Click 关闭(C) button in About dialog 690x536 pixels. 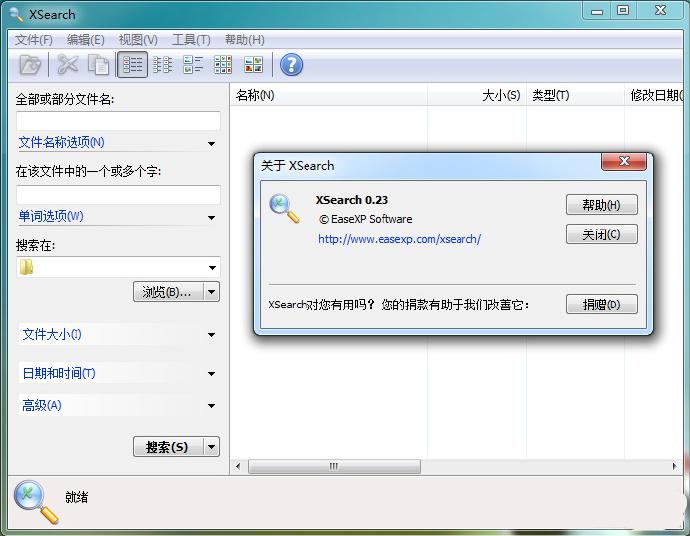point(602,234)
